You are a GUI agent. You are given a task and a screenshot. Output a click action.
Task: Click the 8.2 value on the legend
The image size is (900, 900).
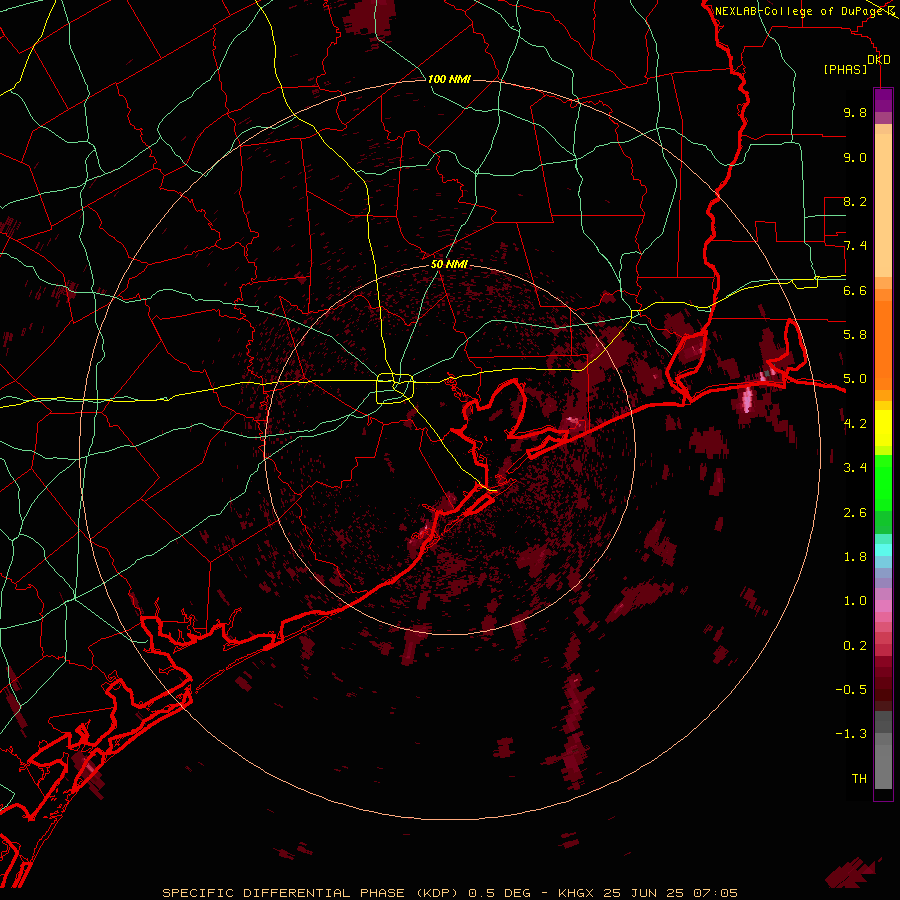(x=855, y=201)
